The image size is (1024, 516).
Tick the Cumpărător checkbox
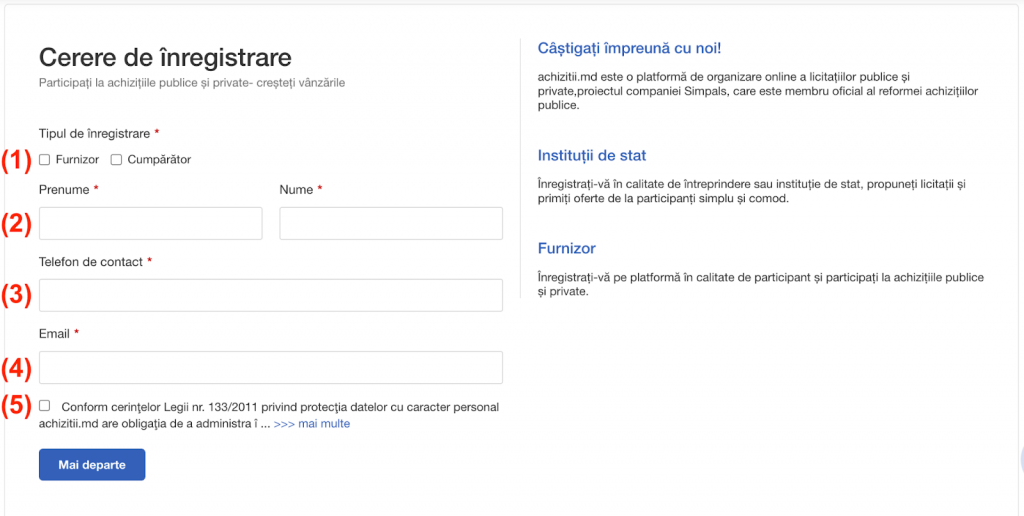pos(117,160)
